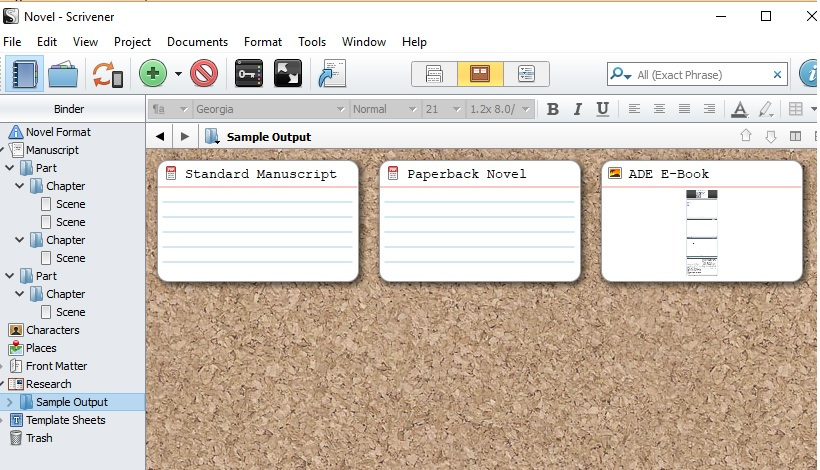The image size is (820, 470).
Task: Toggle bold formatting
Action: (553, 109)
